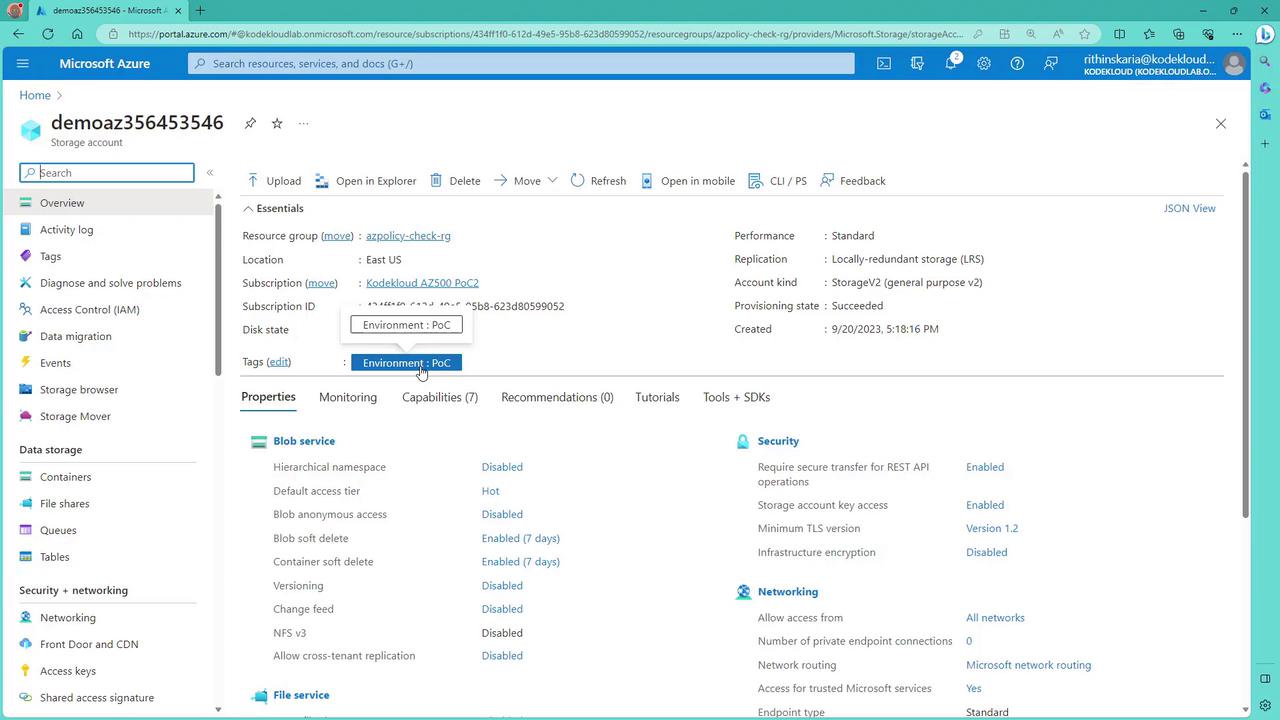The width and height of the screenshot is (1280, 720).
Task: Open Microsoft network routing link
Action: point(1028,665)
